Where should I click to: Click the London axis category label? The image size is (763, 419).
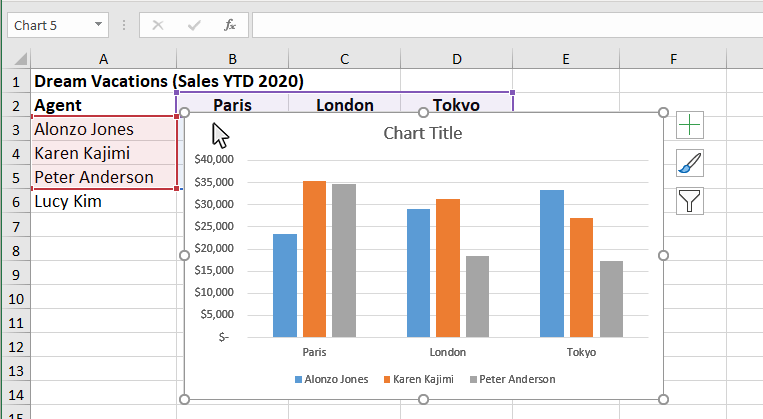(448, 352)
